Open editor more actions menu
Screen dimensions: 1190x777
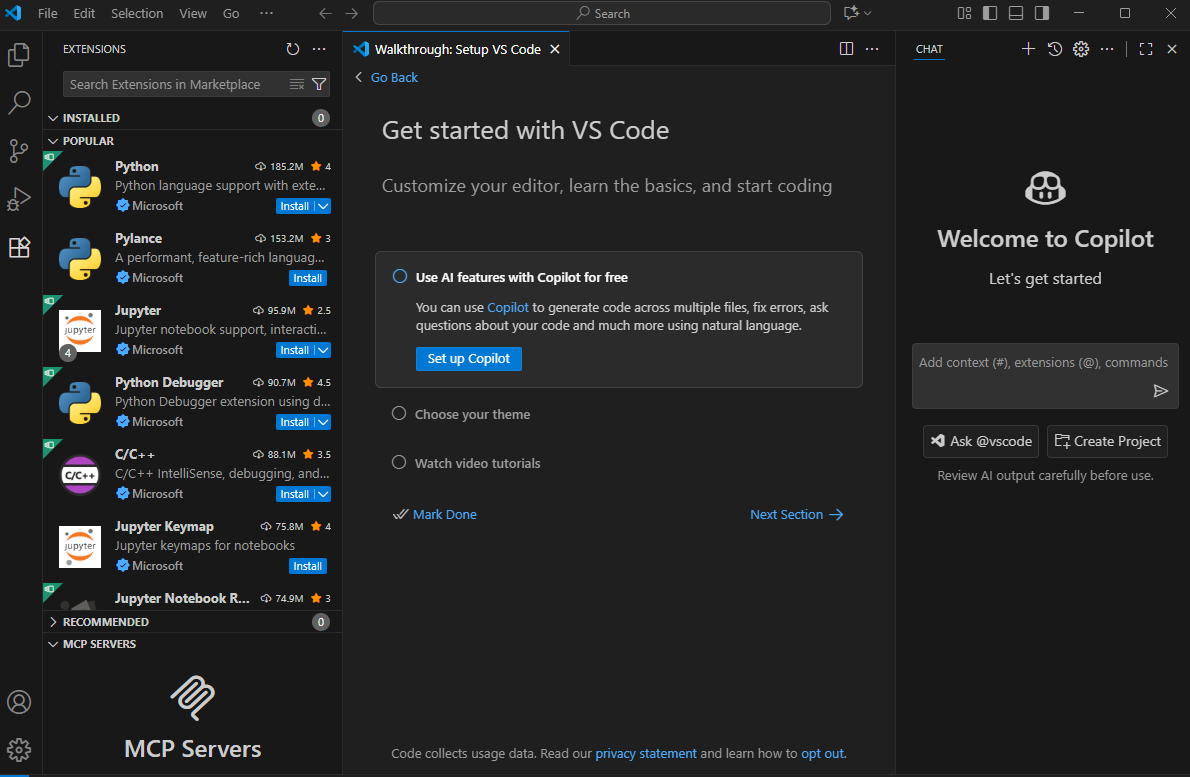click(x=872, y=49)
